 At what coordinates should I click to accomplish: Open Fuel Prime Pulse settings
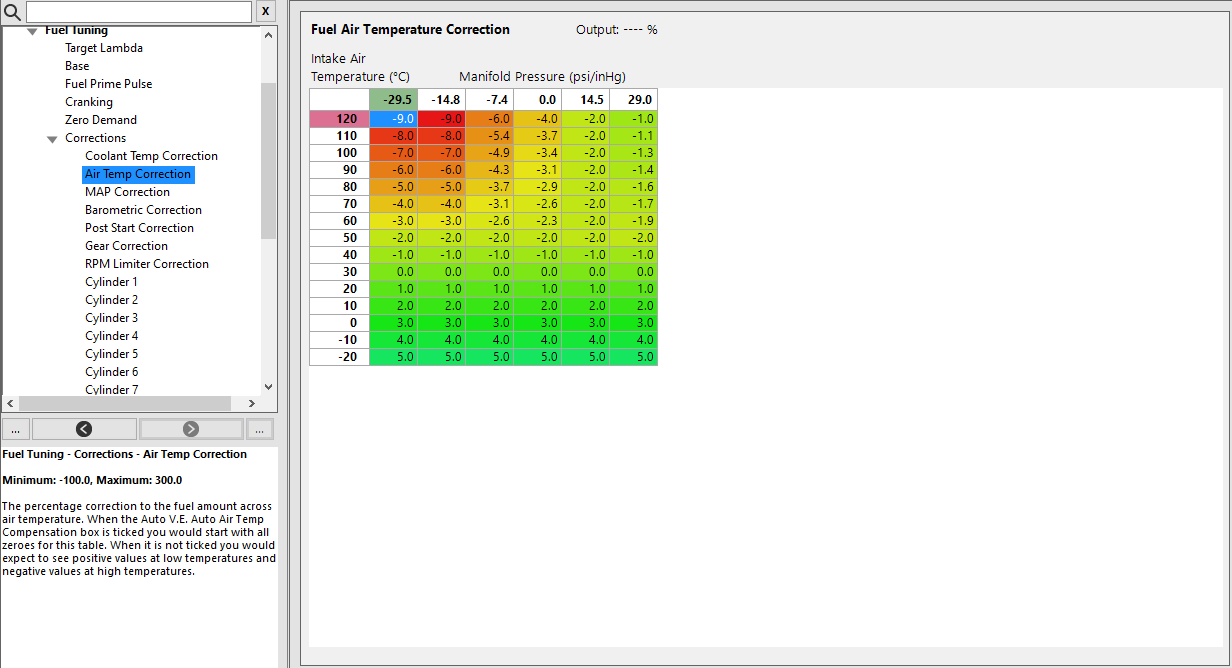(x=109, y=84)
